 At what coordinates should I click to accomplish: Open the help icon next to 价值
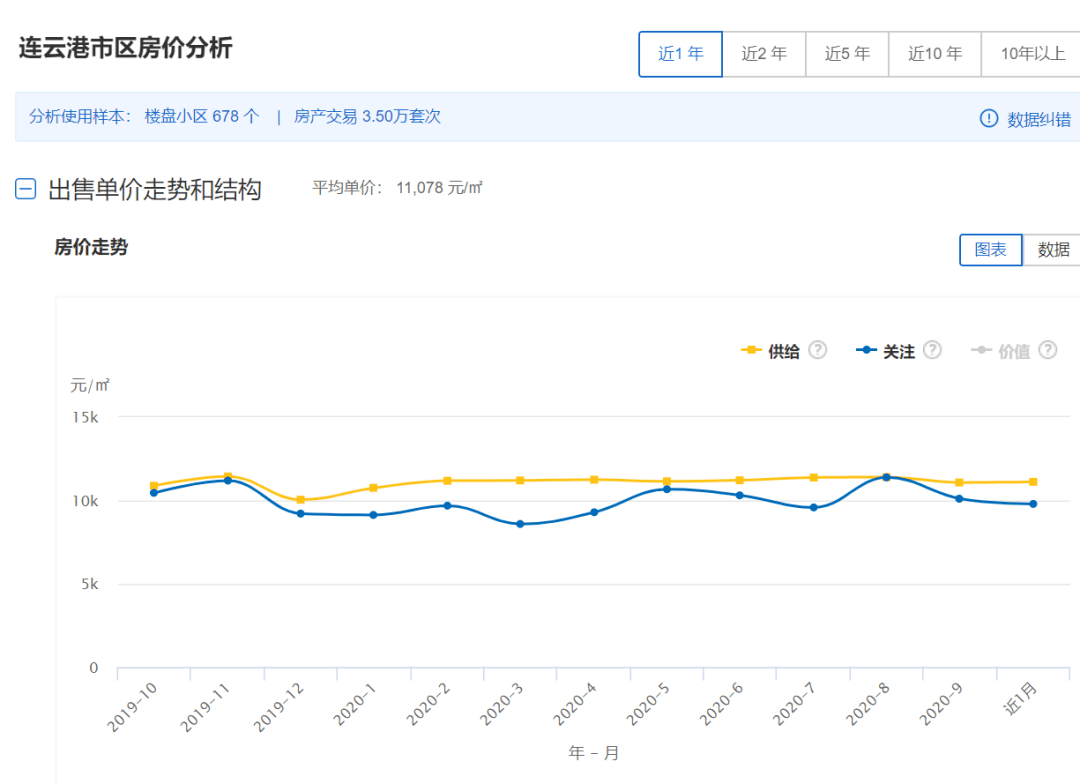(1047, 351)
